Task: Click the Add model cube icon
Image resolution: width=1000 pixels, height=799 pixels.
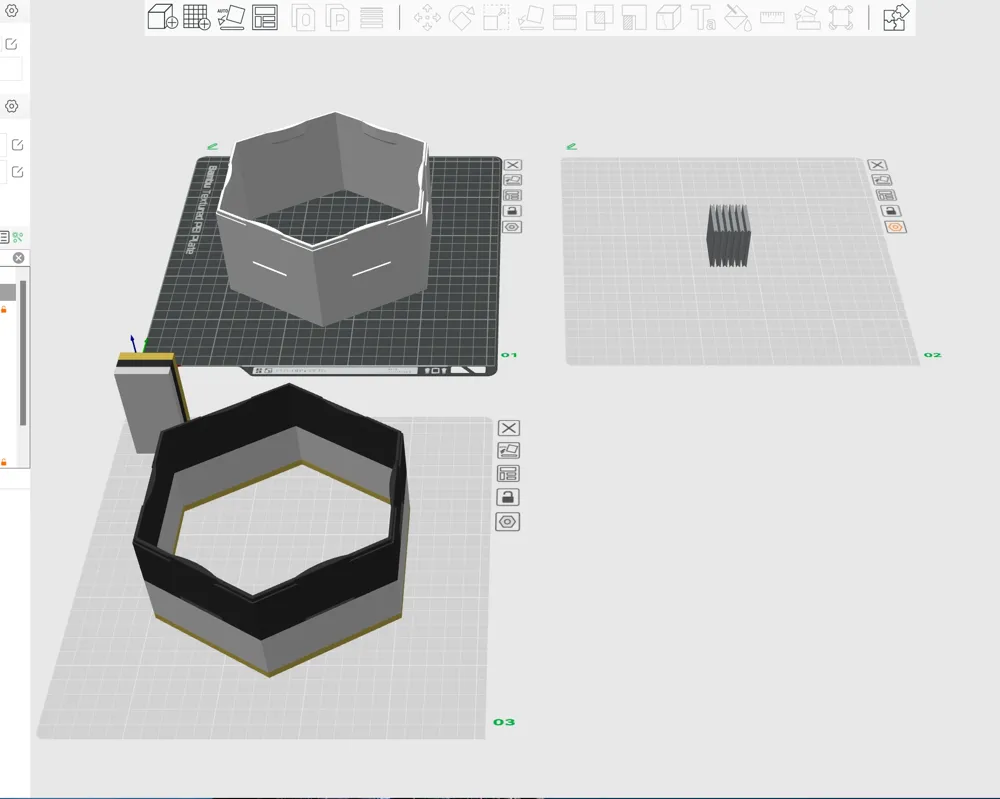Action: tap(163, 17)
